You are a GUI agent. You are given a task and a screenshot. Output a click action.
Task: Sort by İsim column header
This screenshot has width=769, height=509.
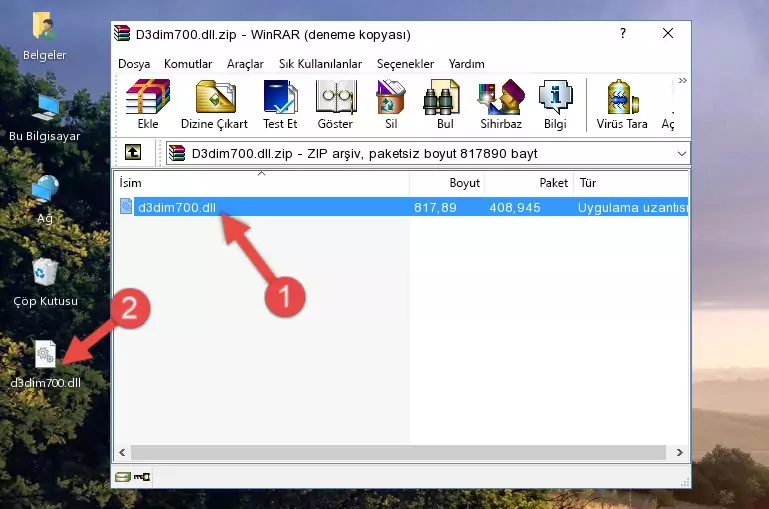[x=262, y=183]
